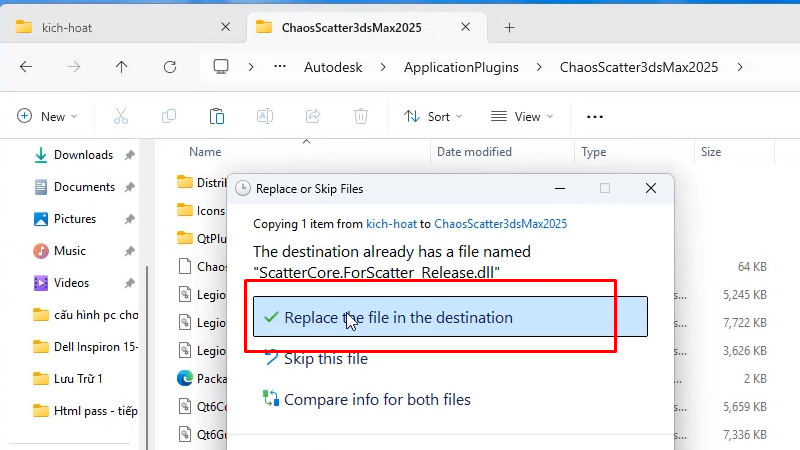
Task: Open the cấu hình pc folder in sidebar
Action: click(x=85, y=315)
